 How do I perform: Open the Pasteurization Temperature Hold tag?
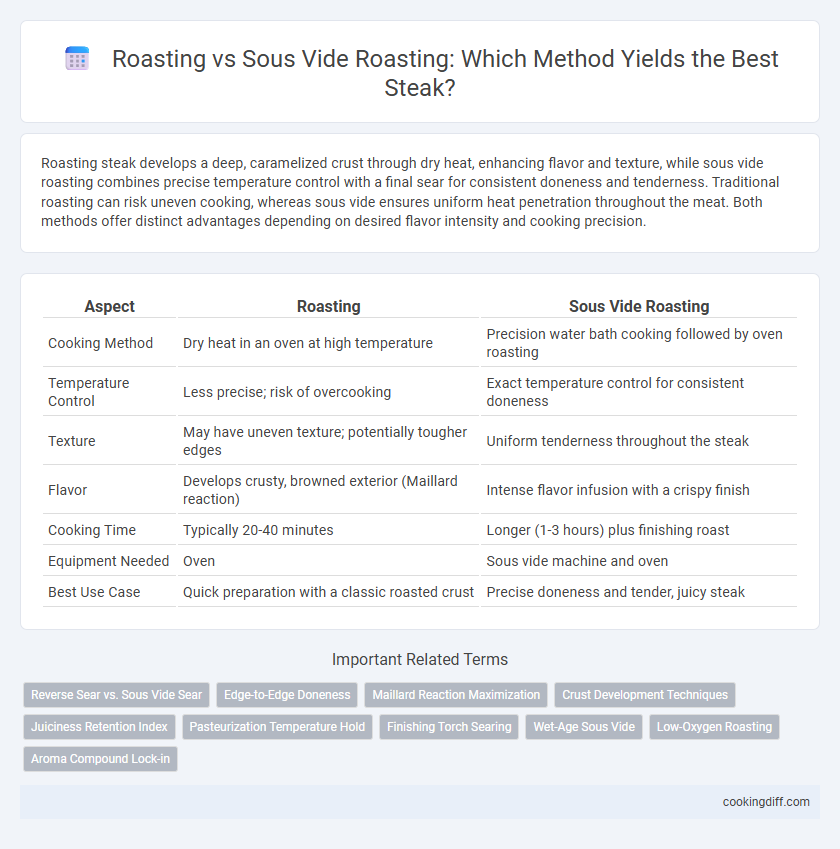click(277, 727)
